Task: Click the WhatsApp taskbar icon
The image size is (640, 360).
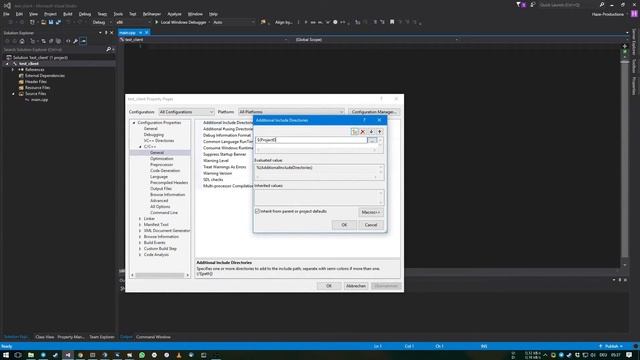Action: [142, 355]
